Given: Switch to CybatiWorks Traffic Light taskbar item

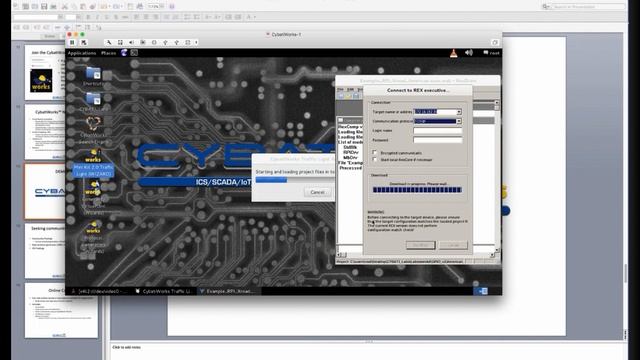Looking at the screenshot, I should click(164, 291).
